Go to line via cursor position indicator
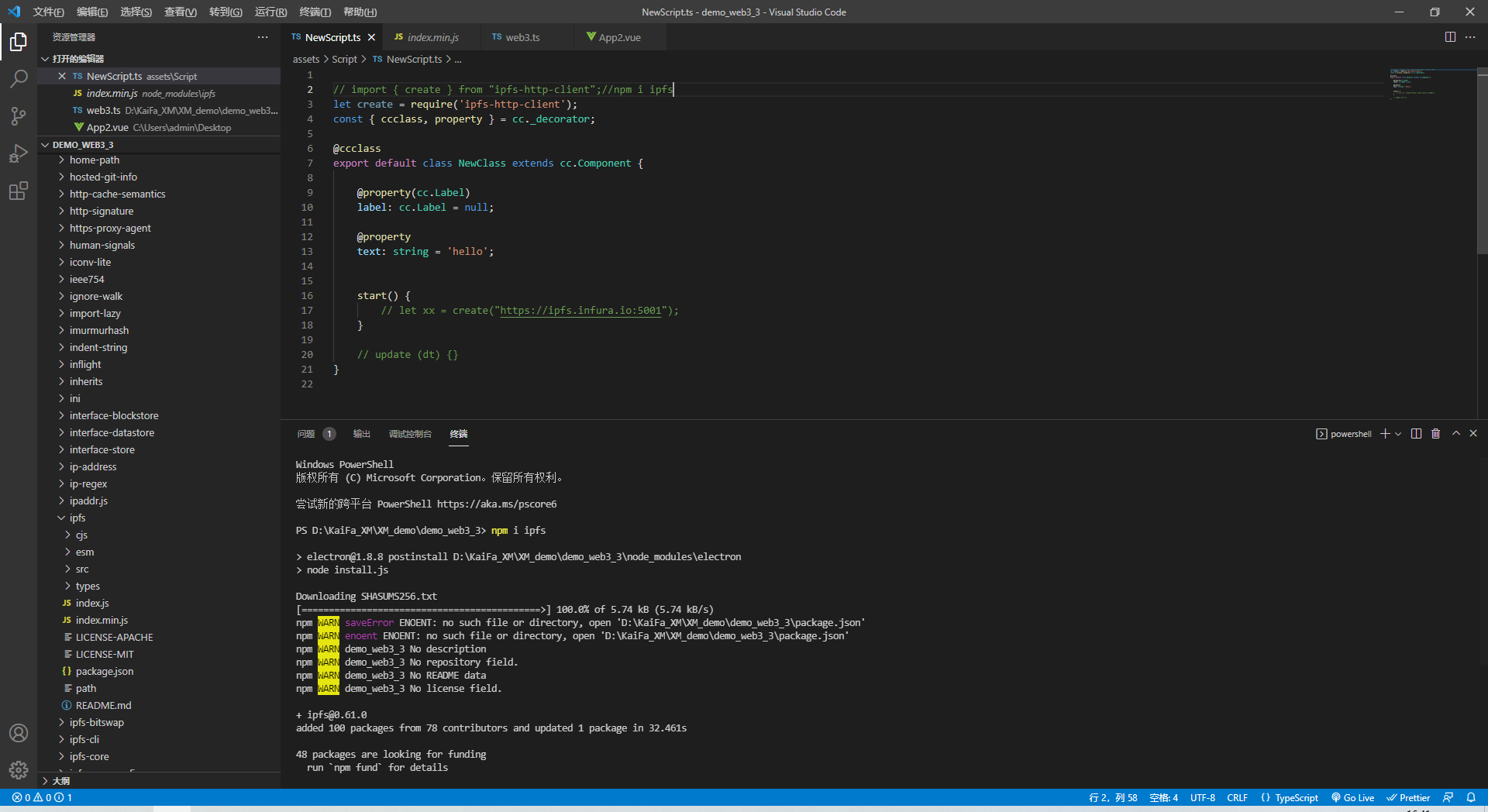 [1113, 797]
